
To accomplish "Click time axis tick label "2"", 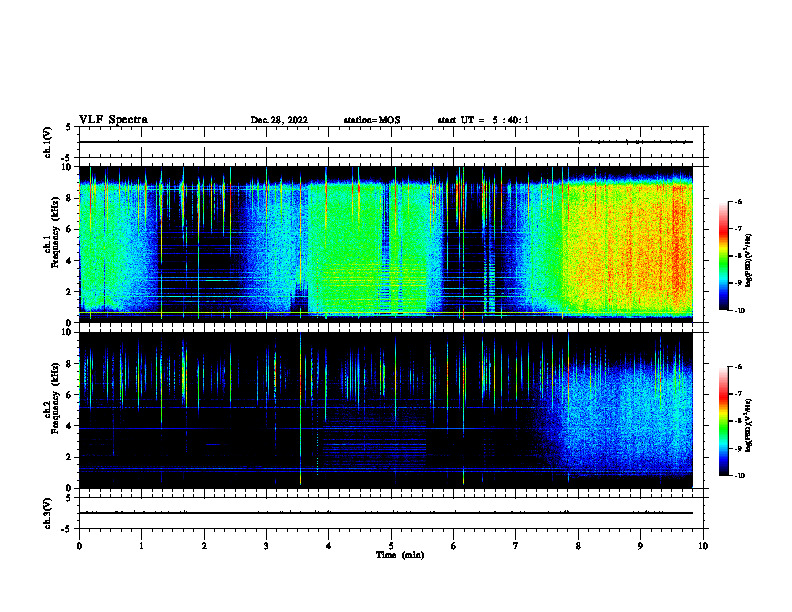I will pos(204,546).
